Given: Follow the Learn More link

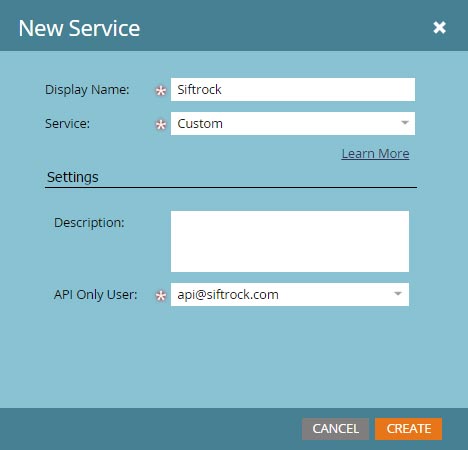Looking at the screenshot, I should point(375,154).
